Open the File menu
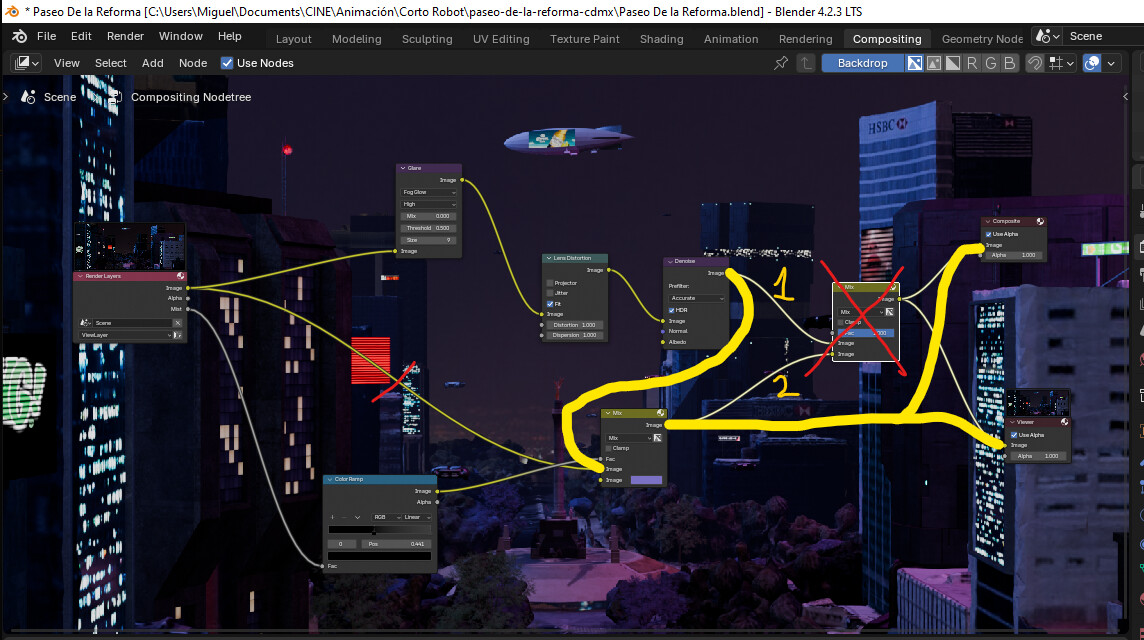 (x=47, y=36)
